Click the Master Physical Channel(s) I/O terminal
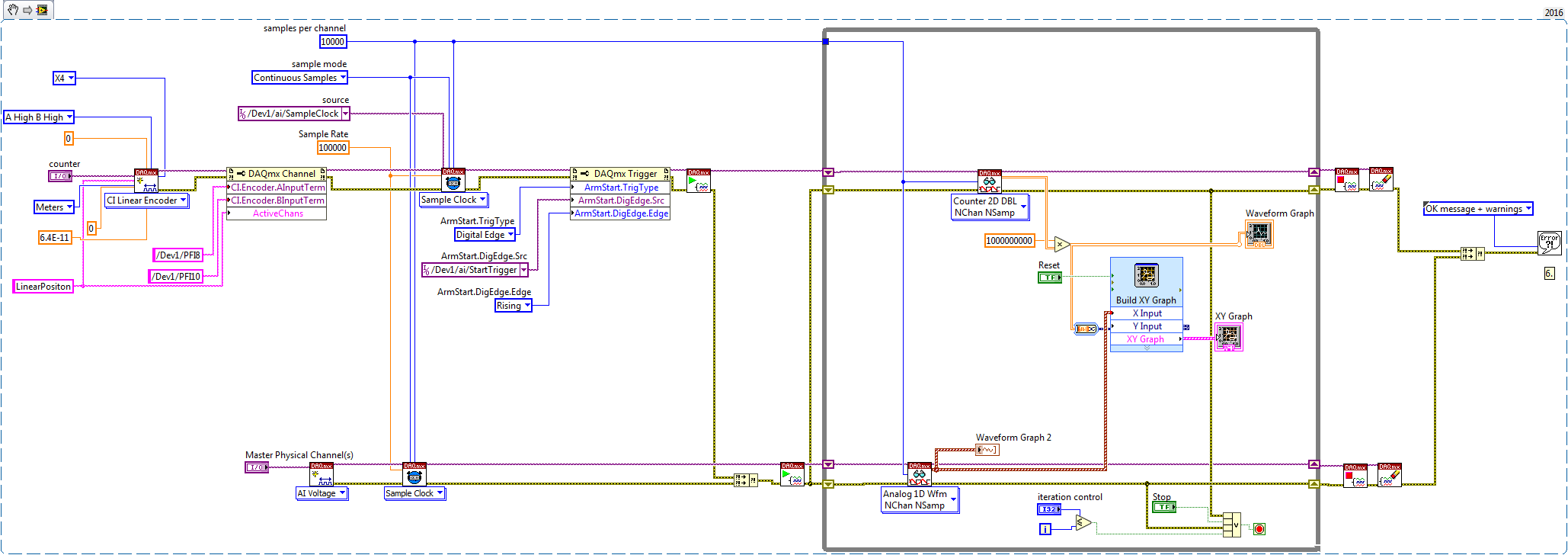Viewport: 1568px width, 555px height. click(x=257, y=467)
